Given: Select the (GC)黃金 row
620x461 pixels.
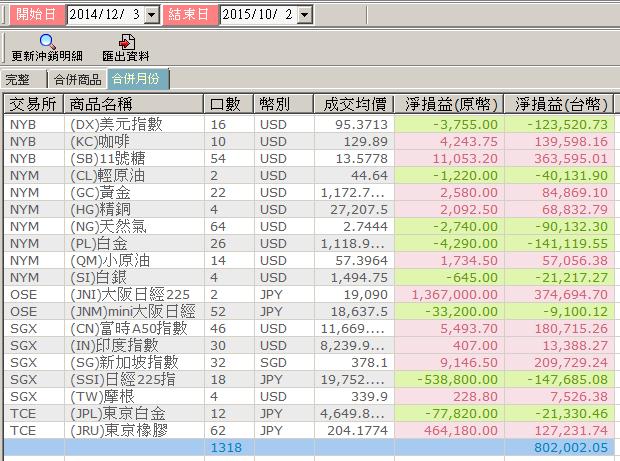Looking at the screenshot, I should click(x=309, y=193).
